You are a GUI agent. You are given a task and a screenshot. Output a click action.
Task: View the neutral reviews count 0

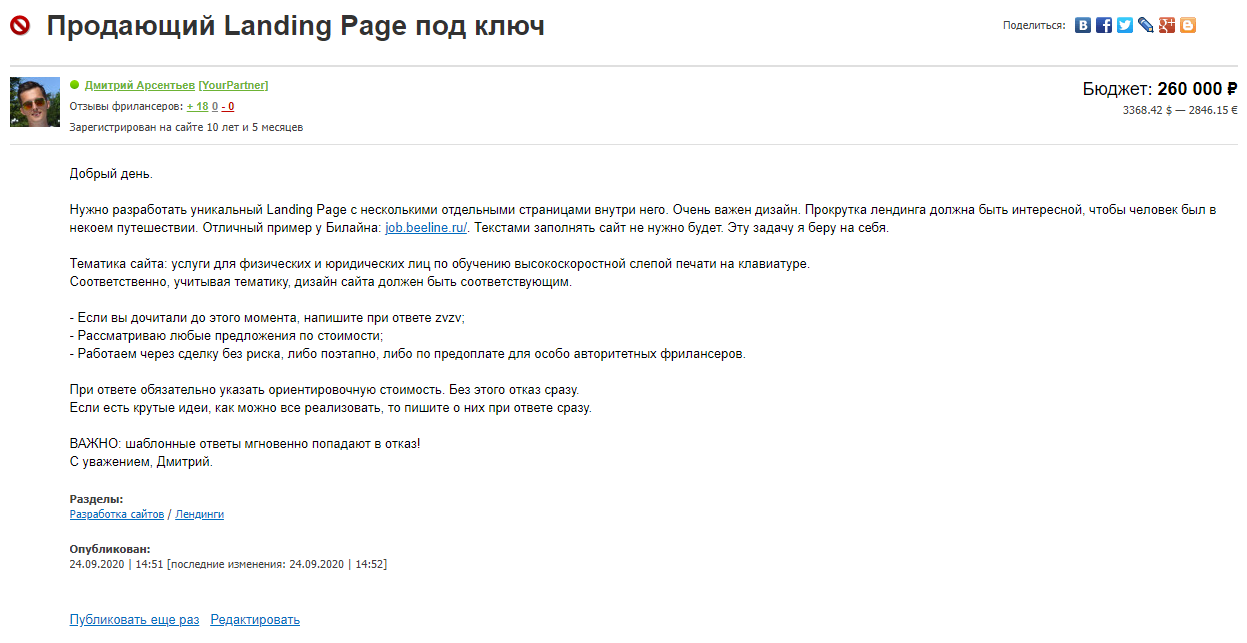coord(215,106)
